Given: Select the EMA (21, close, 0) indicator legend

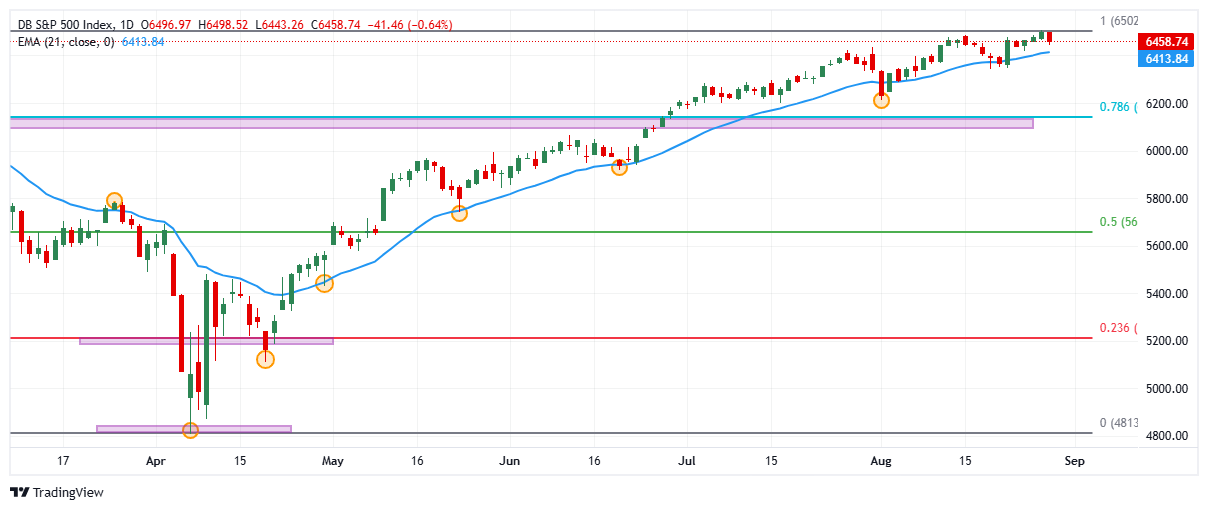Looking at the screenshot, I should pyautogui.click(x=66, y=41).
